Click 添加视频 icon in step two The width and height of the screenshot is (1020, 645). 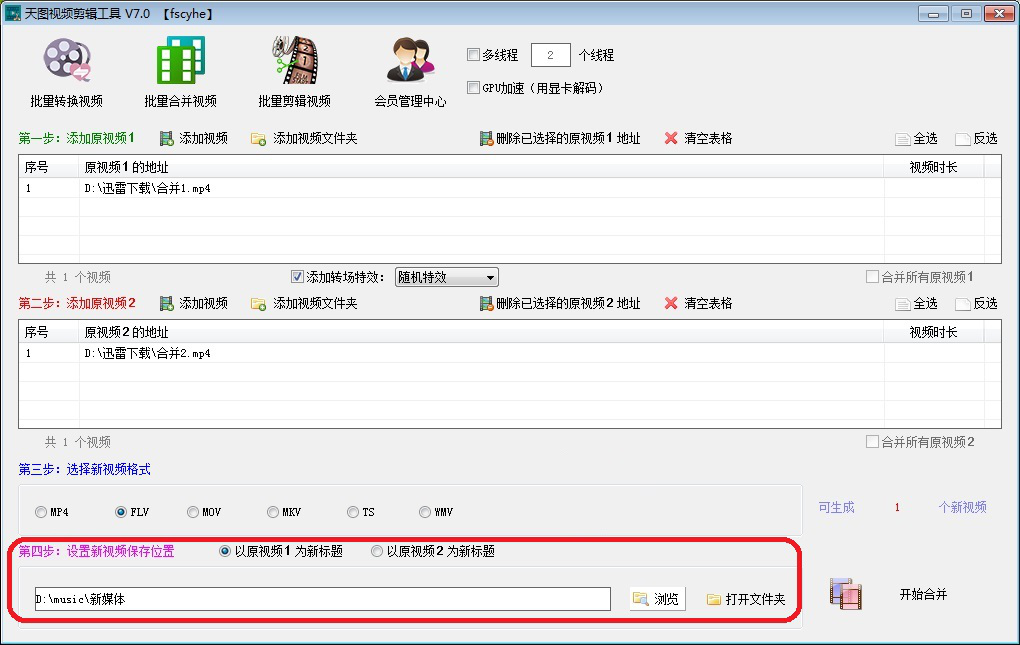pyautogui.click(x=167, y=304)
